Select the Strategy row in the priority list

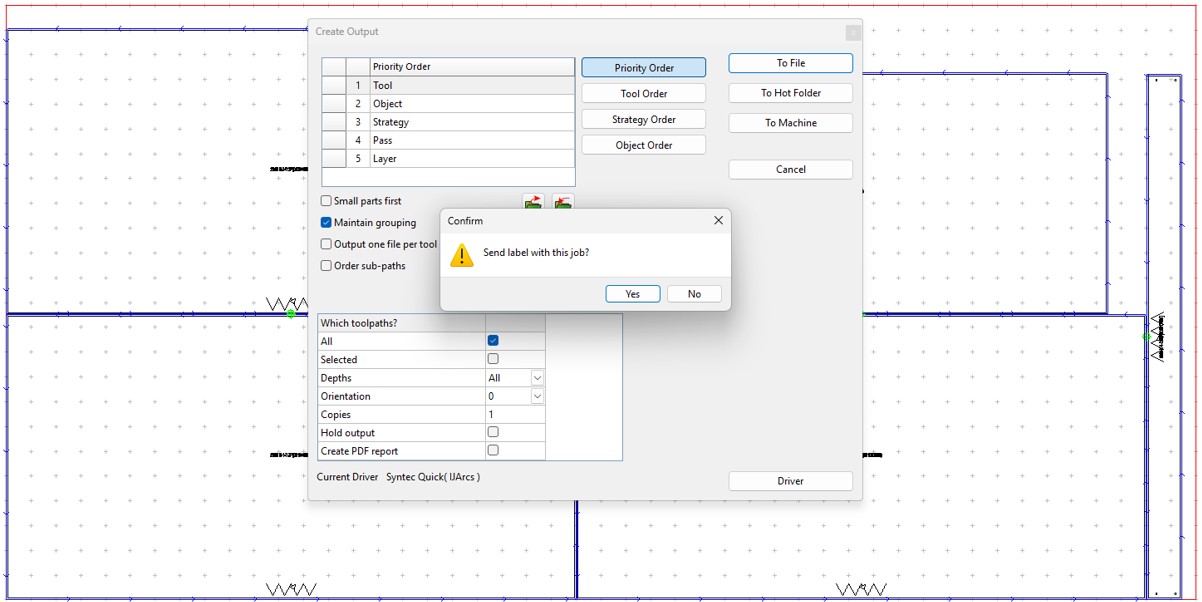pos(470,122)
